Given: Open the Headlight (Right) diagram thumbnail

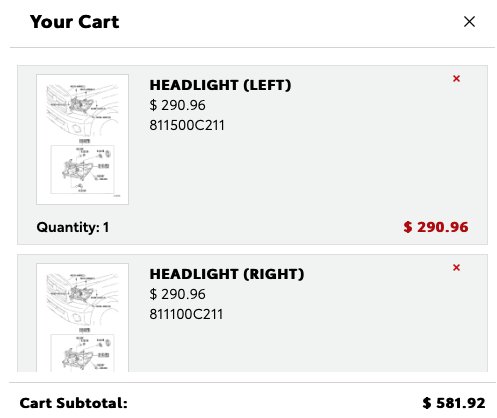Looking at the screenshot, I should 82,317.
